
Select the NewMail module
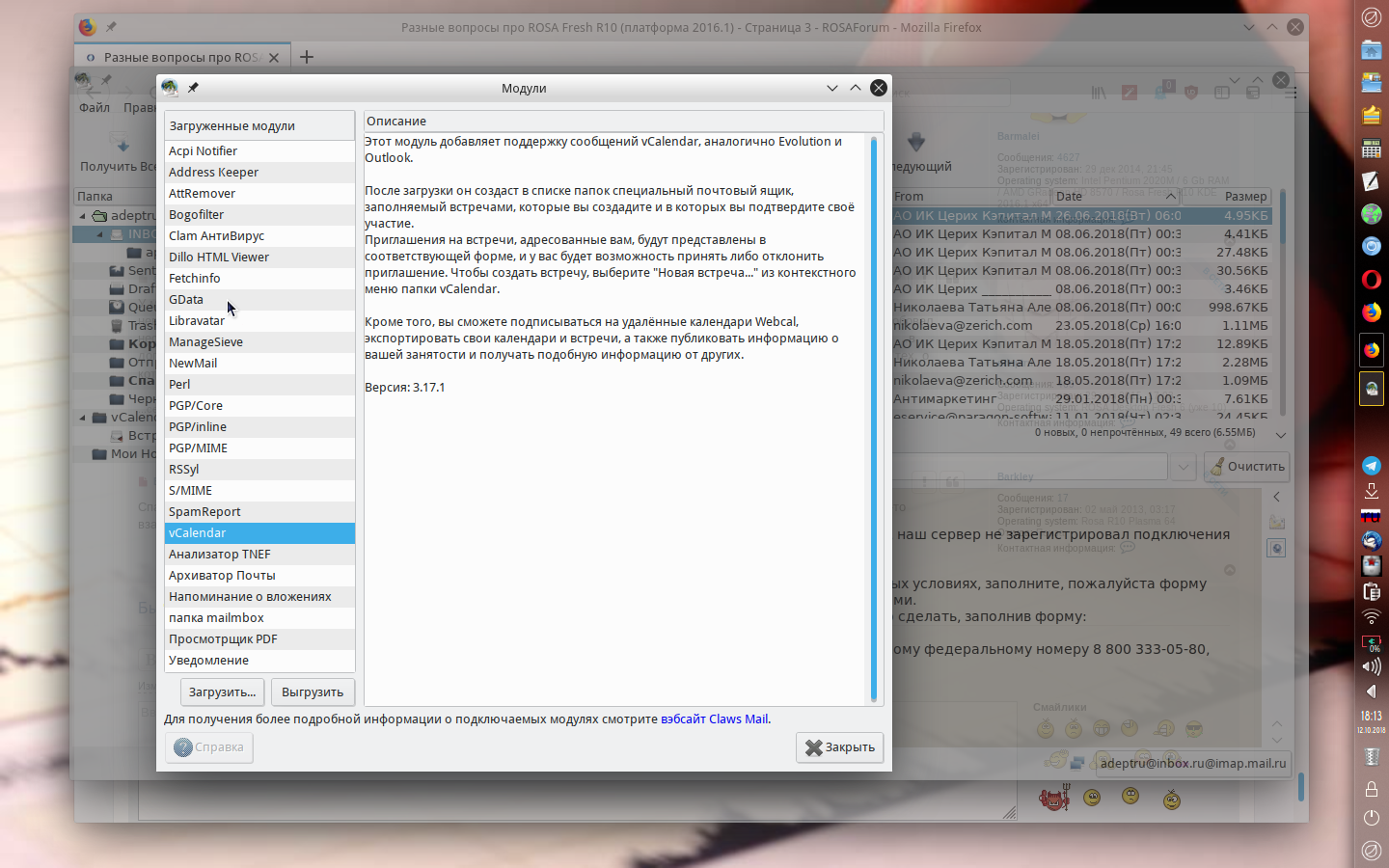click(259, 364)
